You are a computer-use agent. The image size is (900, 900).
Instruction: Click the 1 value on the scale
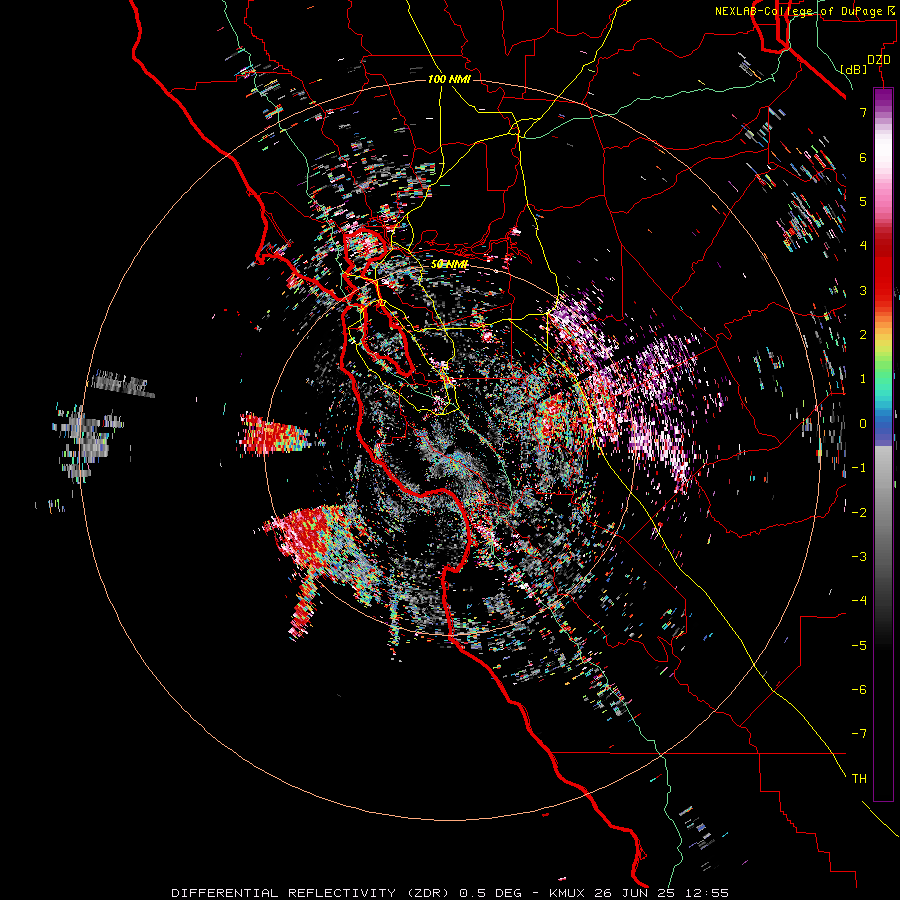coord(863,379)
